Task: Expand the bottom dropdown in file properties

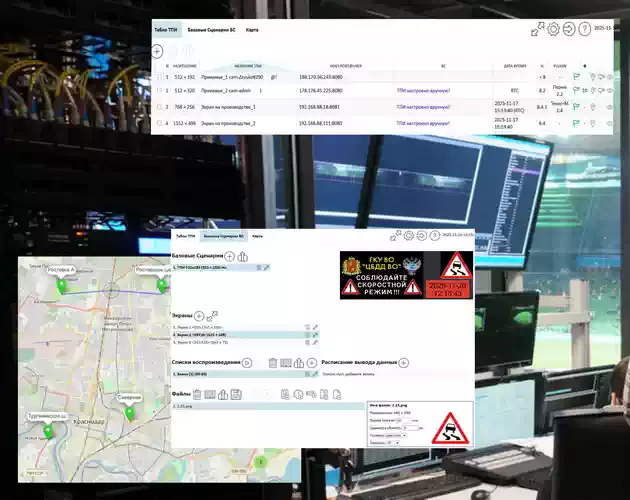Action: click(393, 442)
